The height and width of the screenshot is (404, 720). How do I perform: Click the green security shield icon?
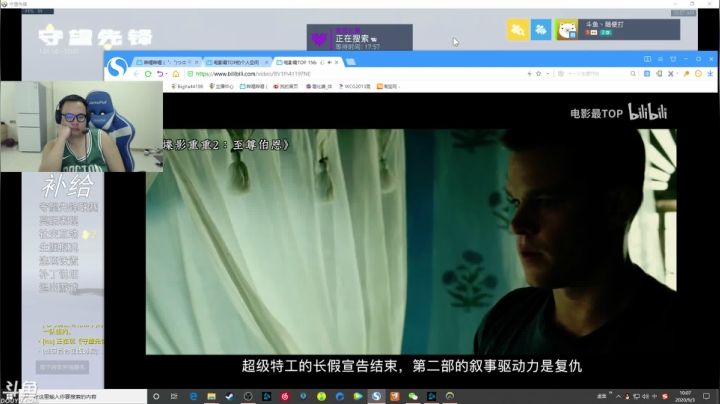(x=190, y=74)
